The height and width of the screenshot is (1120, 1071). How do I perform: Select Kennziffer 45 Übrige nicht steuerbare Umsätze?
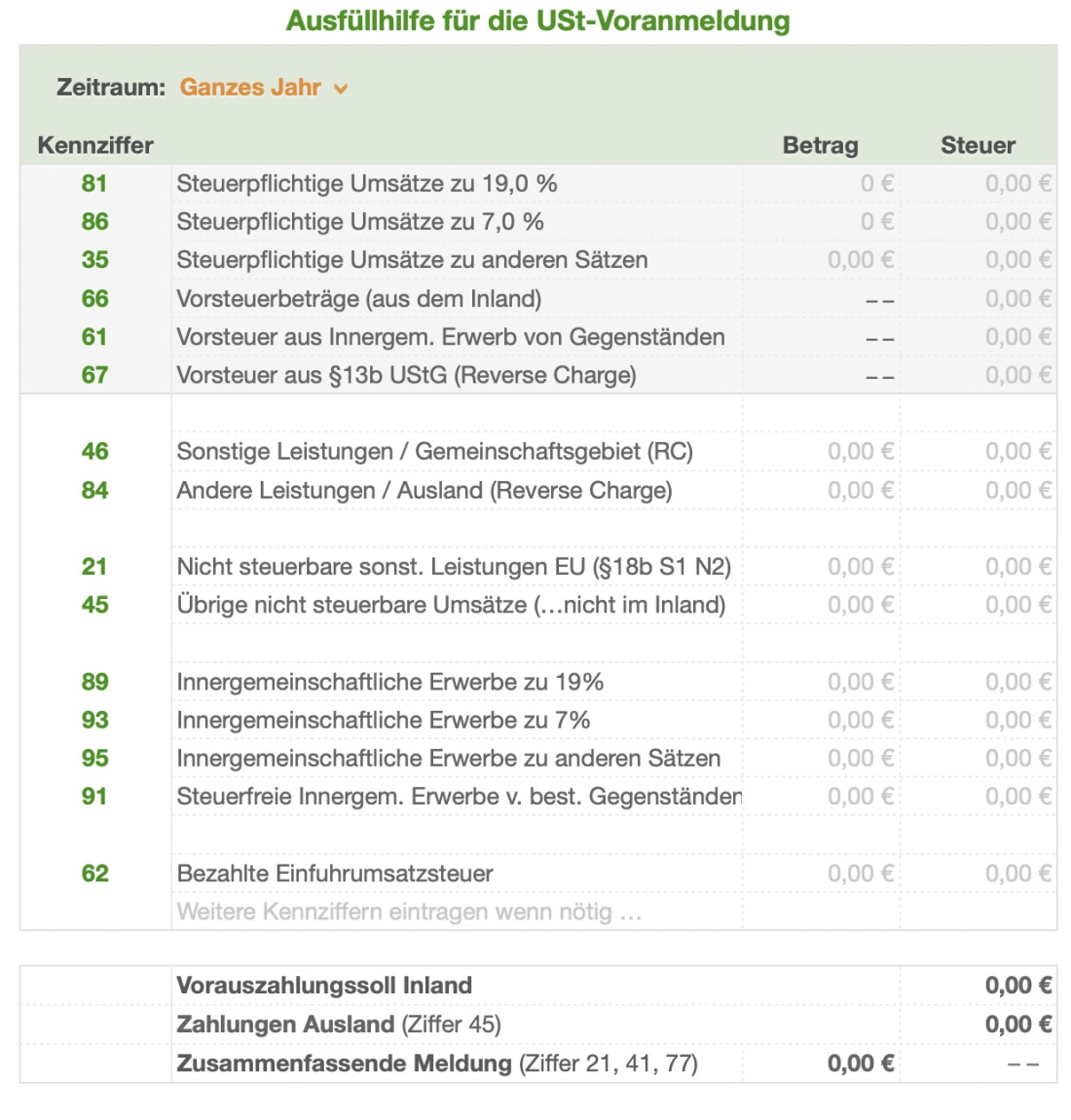pos(93,605)
